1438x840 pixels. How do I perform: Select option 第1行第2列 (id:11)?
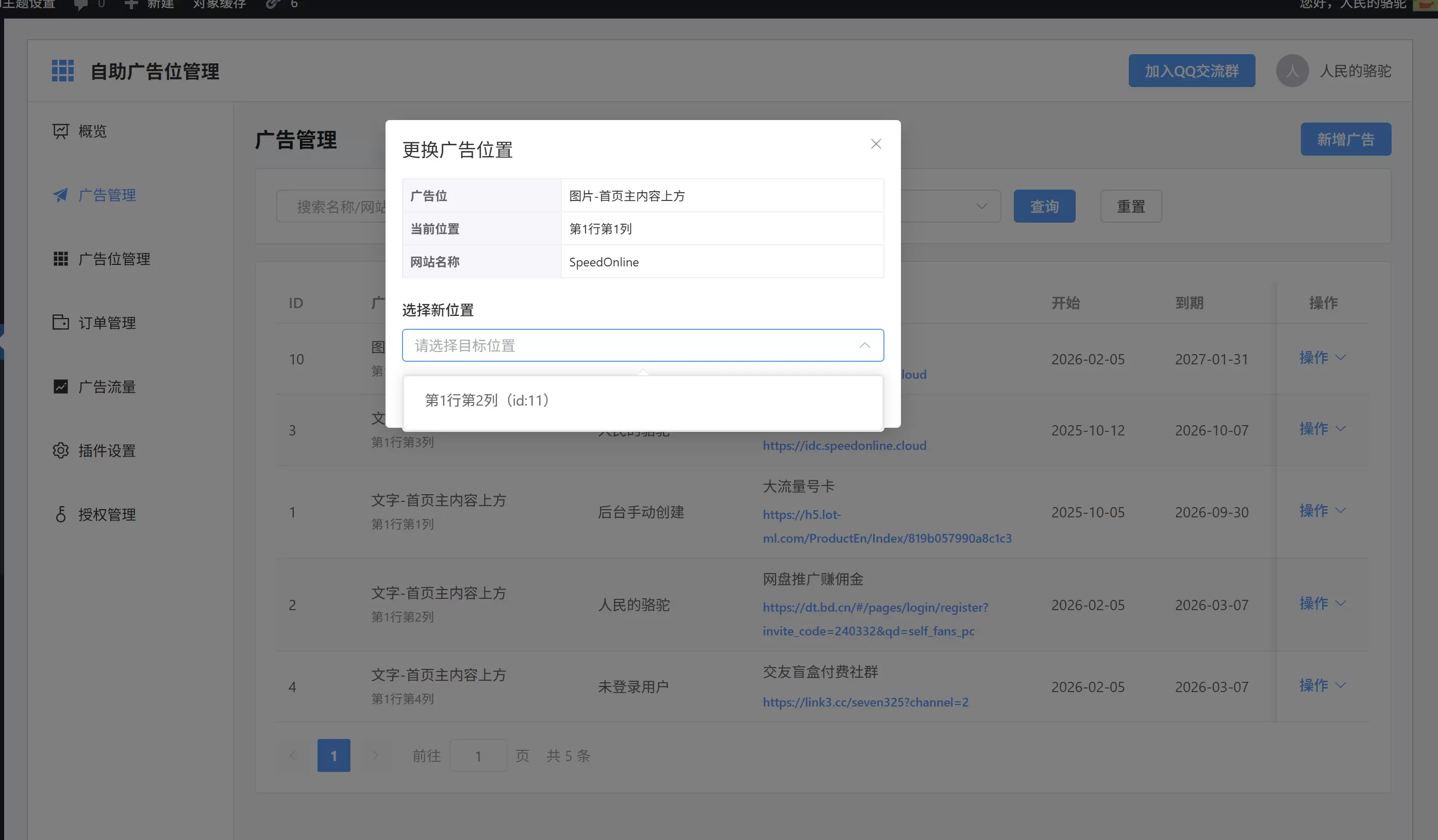tap(643, 400)
